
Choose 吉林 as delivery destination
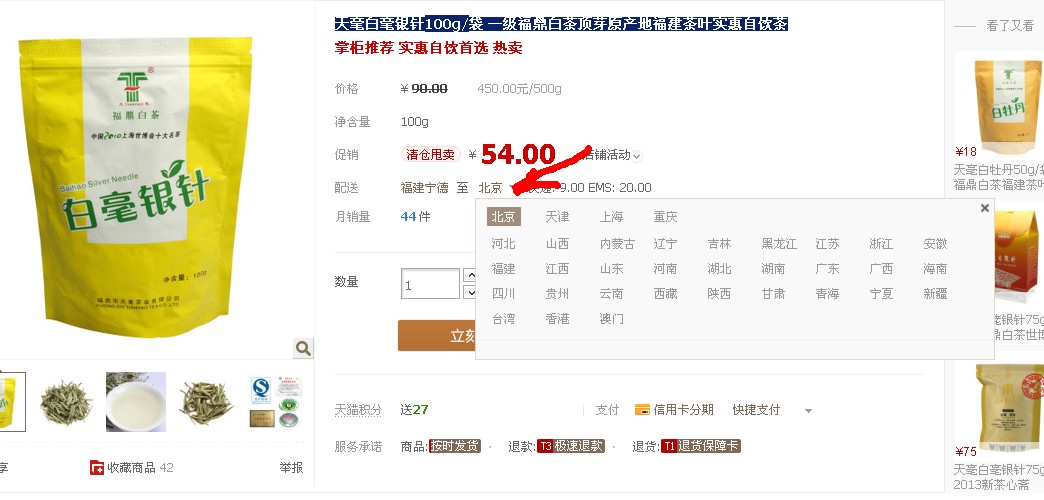click(719, 244)
